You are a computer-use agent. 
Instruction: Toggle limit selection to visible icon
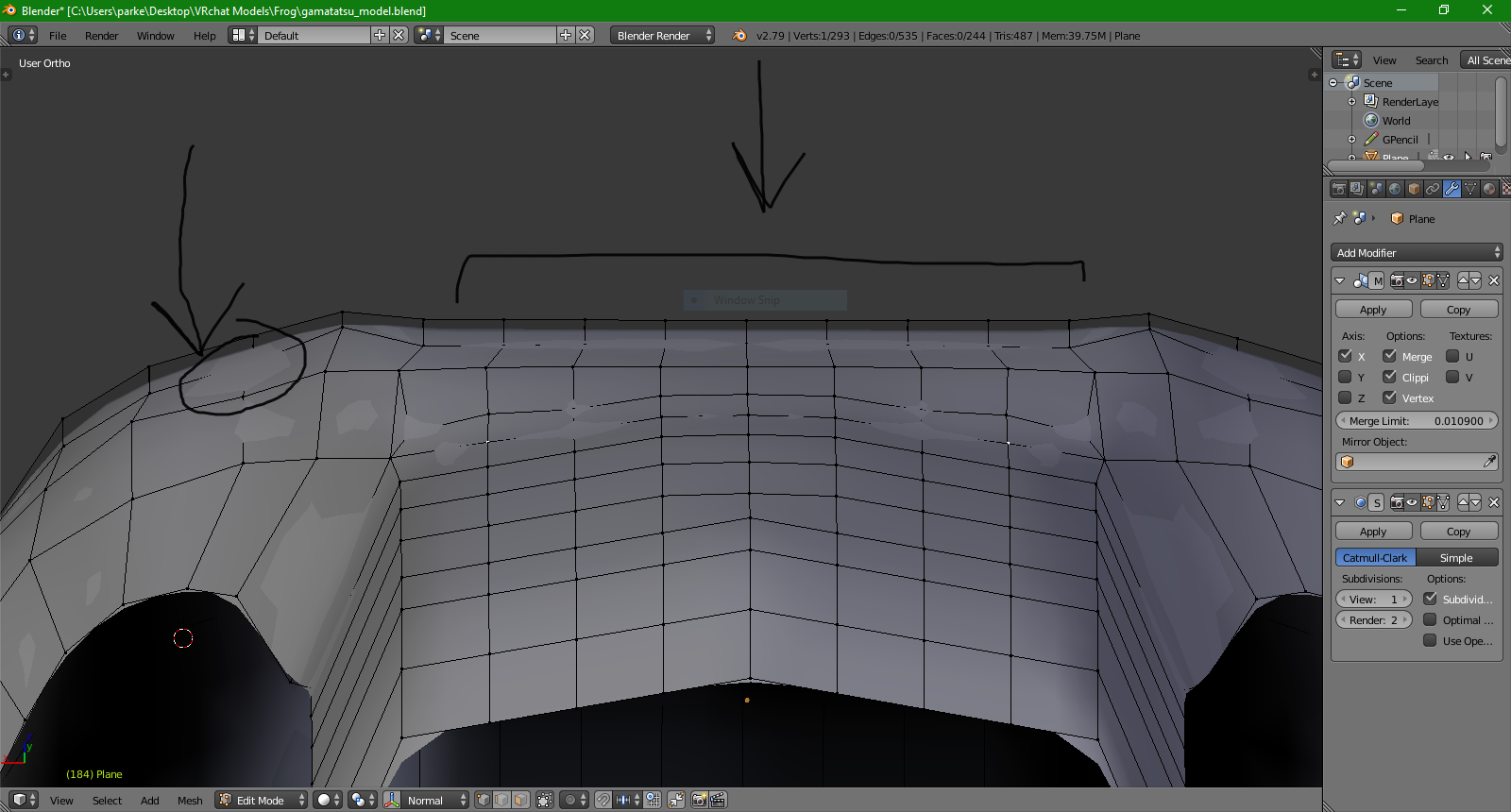tap(545, 800)
